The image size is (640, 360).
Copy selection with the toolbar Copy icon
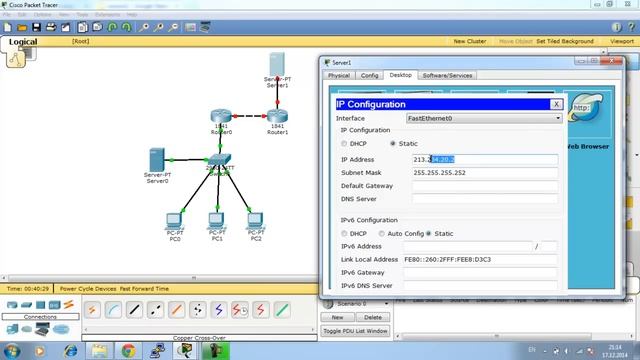[x=82, y=27]
